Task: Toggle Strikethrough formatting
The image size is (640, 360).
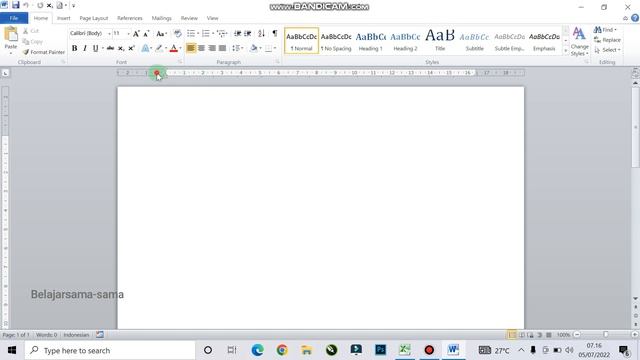Action: pyautogui.click(x=110, y=48)
